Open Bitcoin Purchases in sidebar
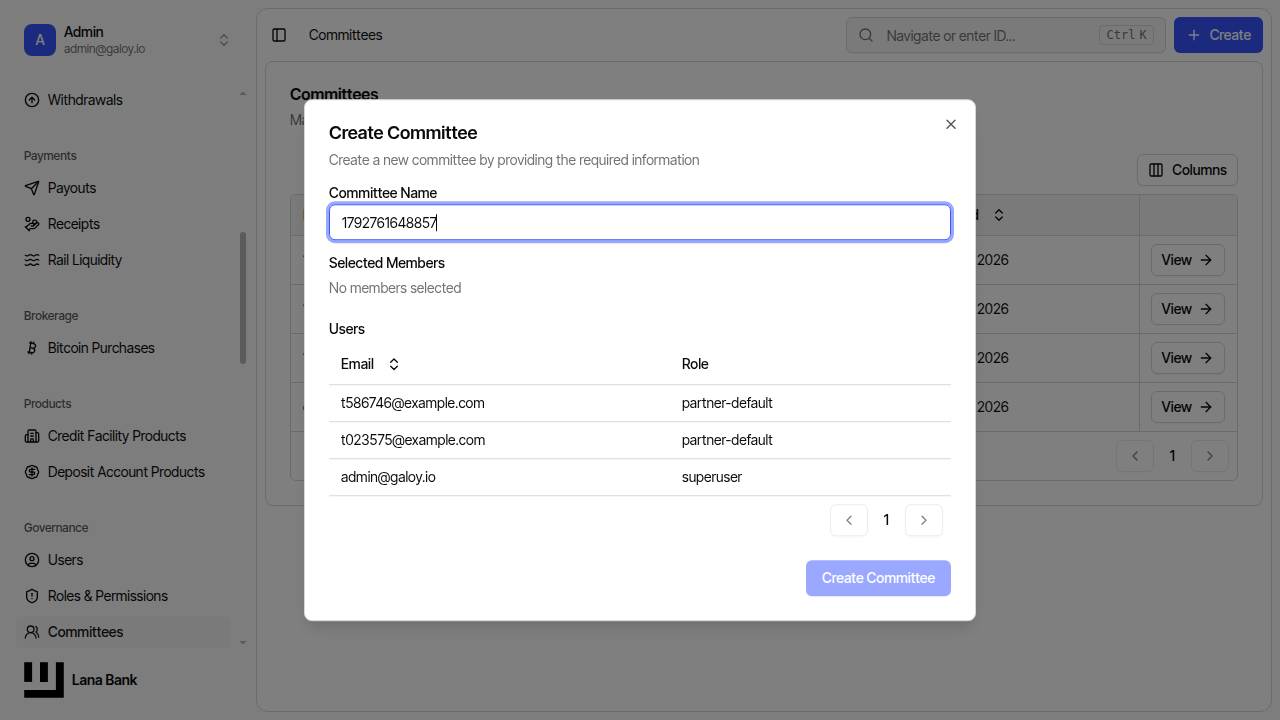This screenshot has width=1280, height=720. click(x=124, y=348)
